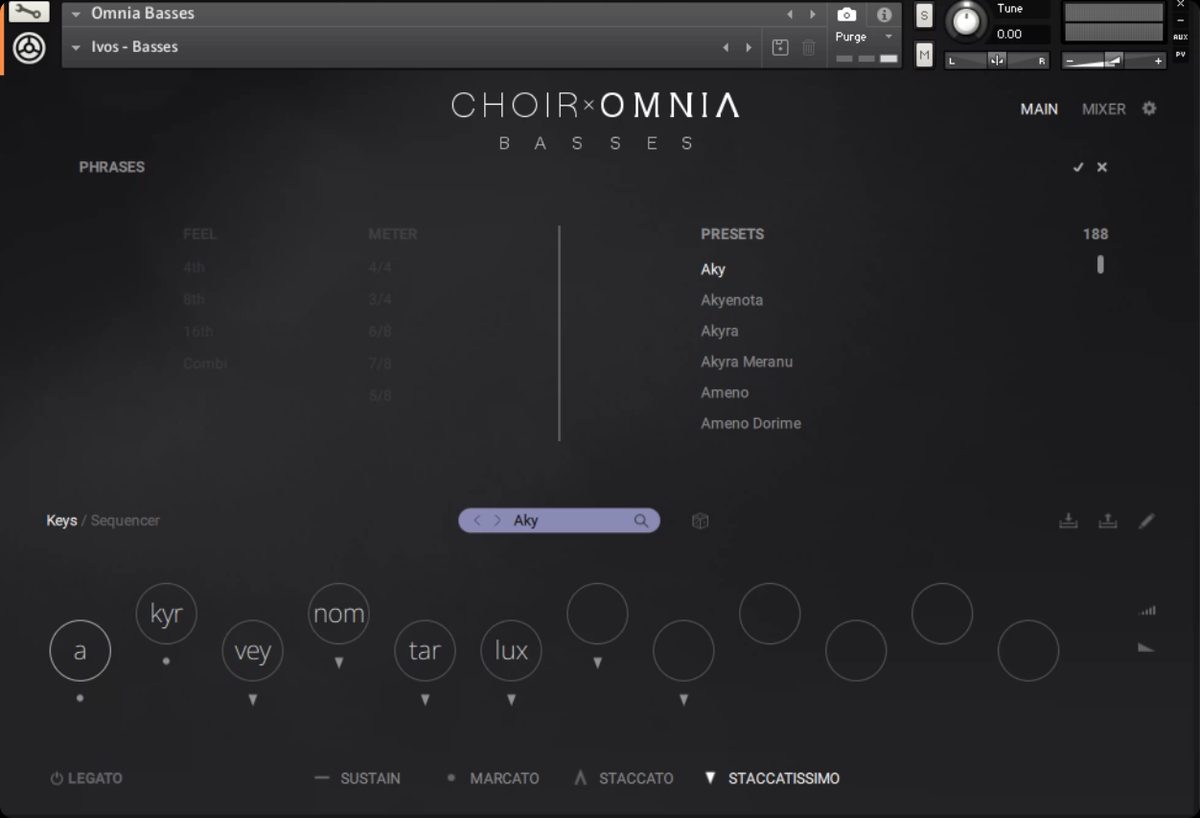Click the 'vey' syllable circle
This screenshot has width=1200, height=818.
click(x=252, y=651)
